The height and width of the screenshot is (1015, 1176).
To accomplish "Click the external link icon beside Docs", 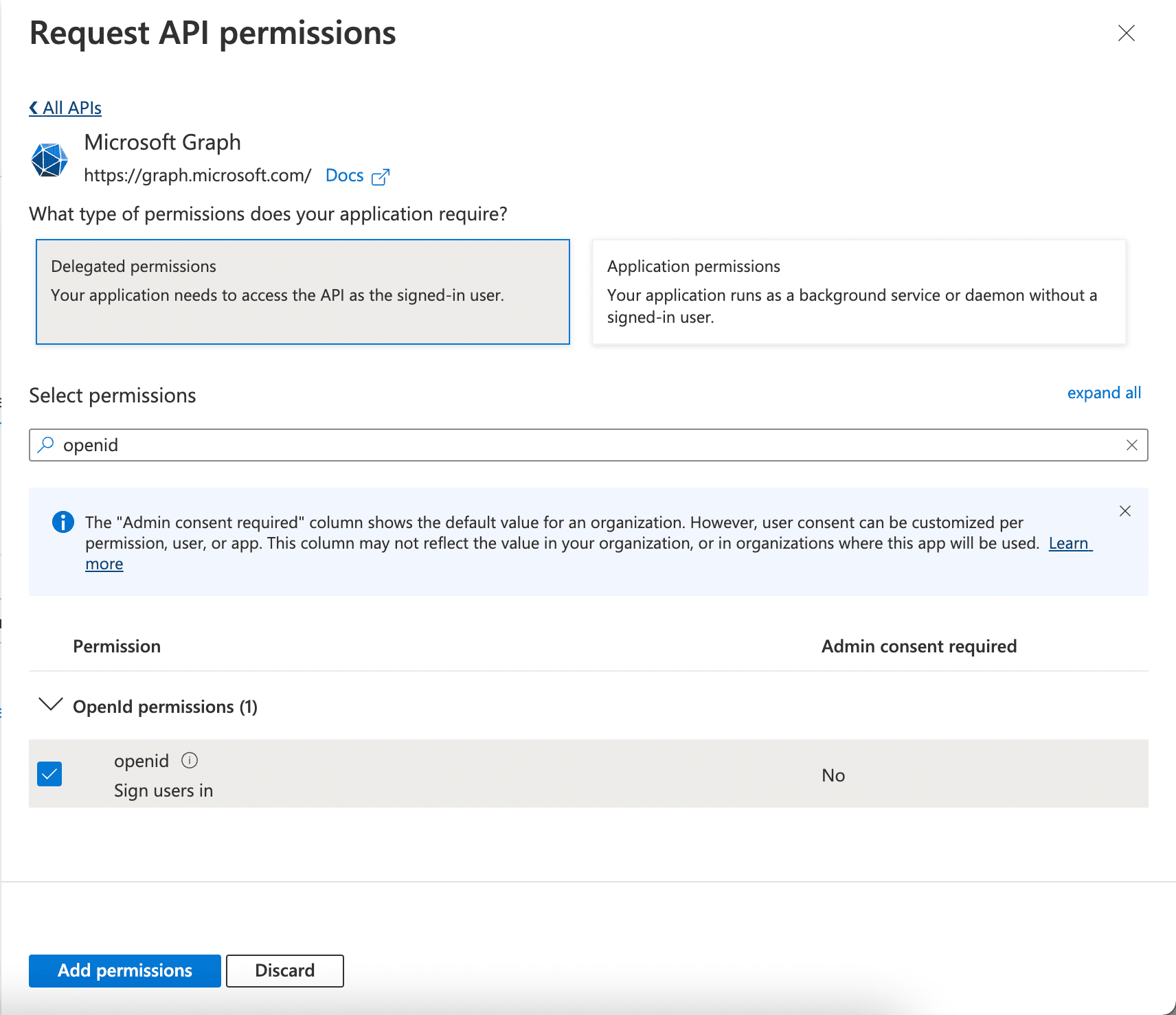I will [380, 177].
